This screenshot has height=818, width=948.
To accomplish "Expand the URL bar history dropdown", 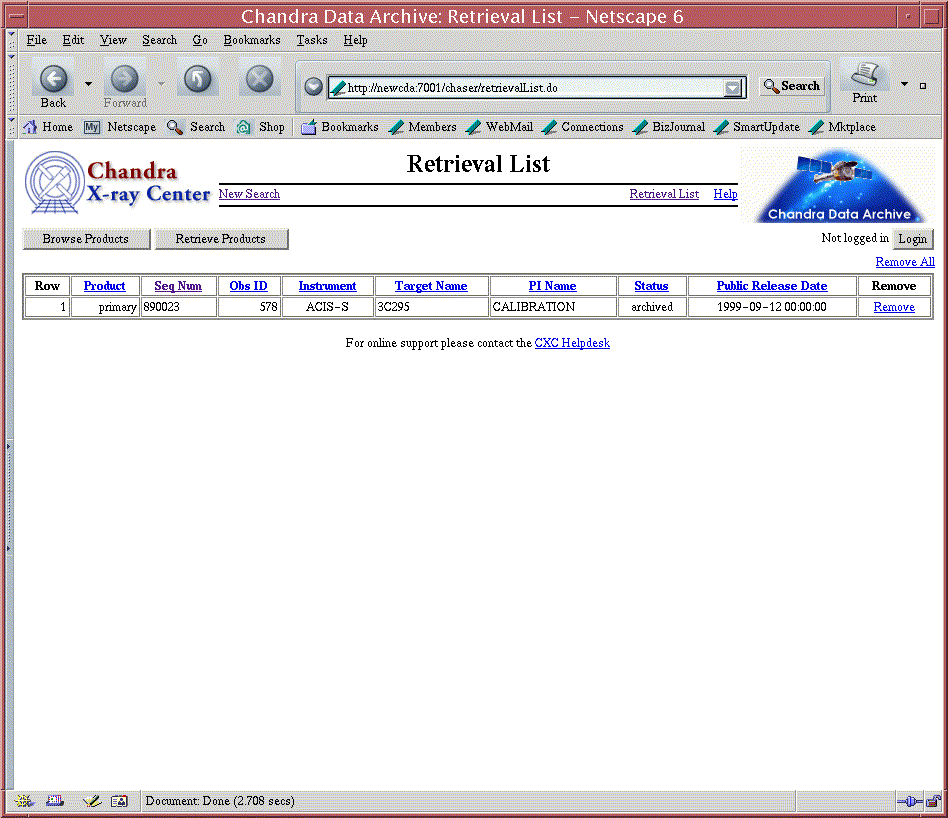I will 733,88.
